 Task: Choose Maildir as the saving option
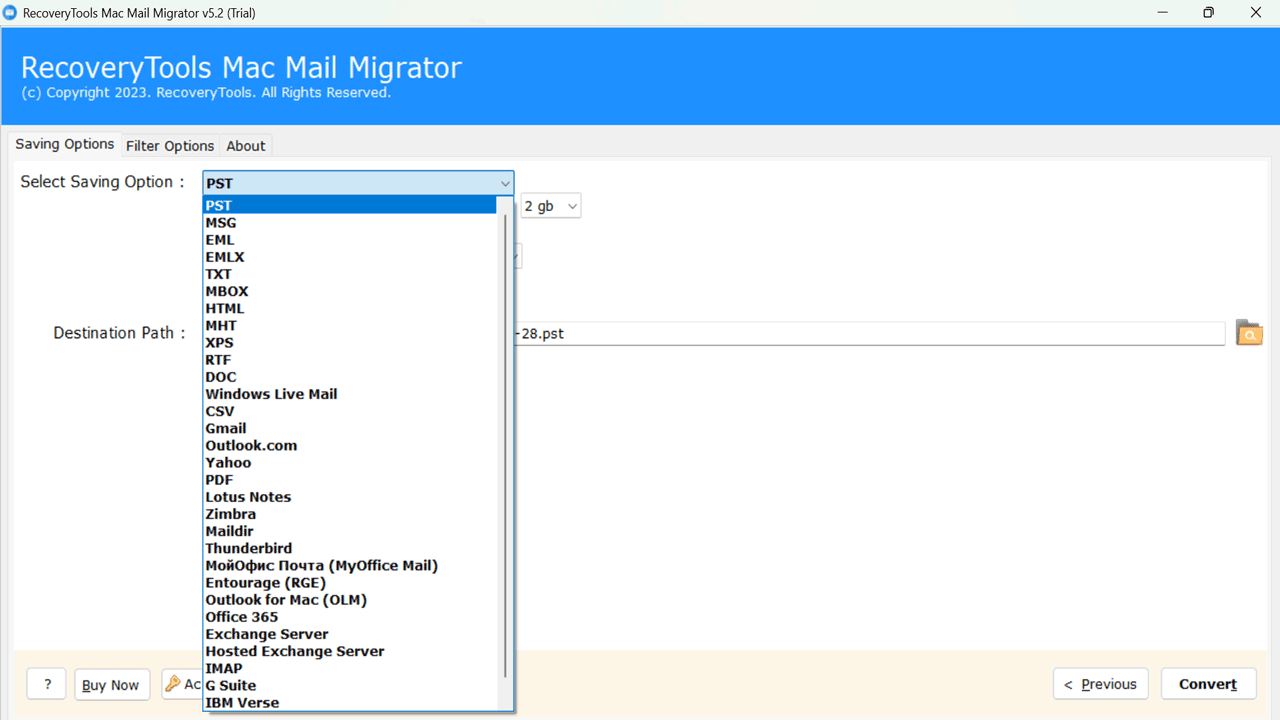(x=350, y=531)
